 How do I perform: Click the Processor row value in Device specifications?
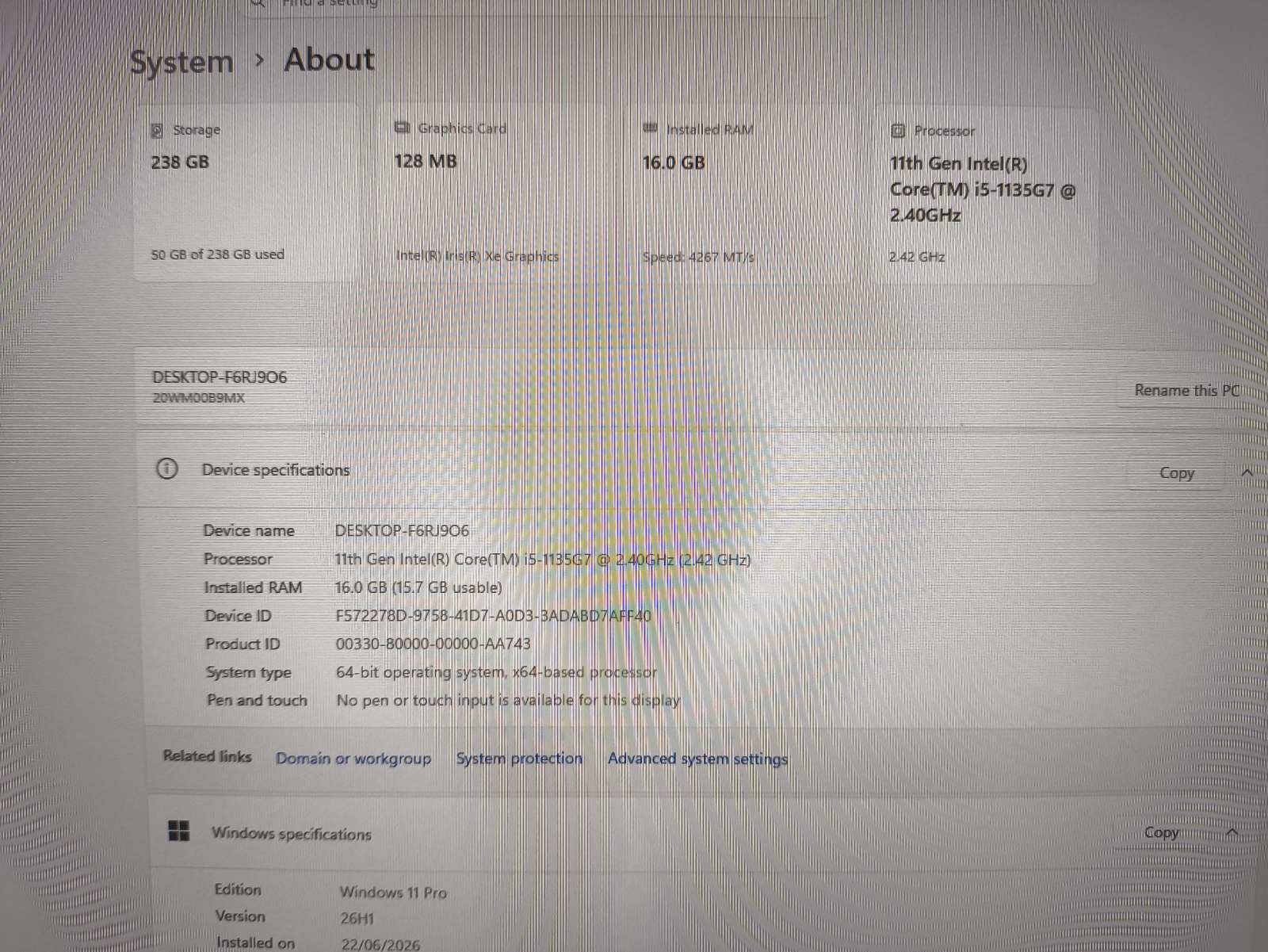point(542,560)
